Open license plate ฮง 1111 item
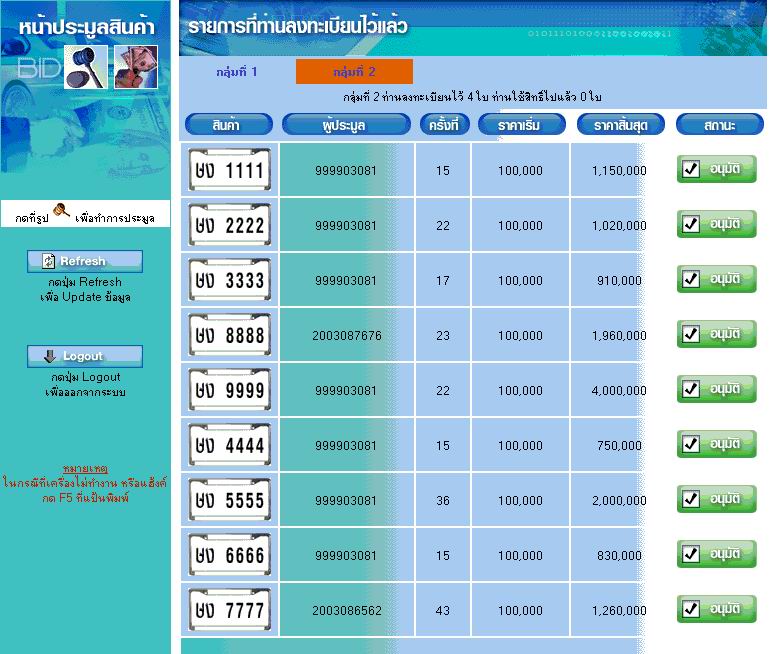The image size is (770, 654). coord(230,170)
